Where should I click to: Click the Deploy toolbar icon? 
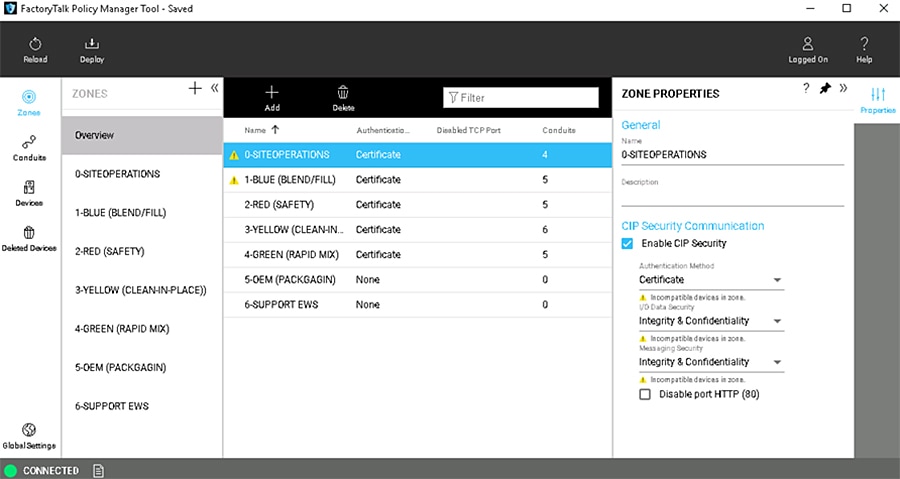(92, 44)
